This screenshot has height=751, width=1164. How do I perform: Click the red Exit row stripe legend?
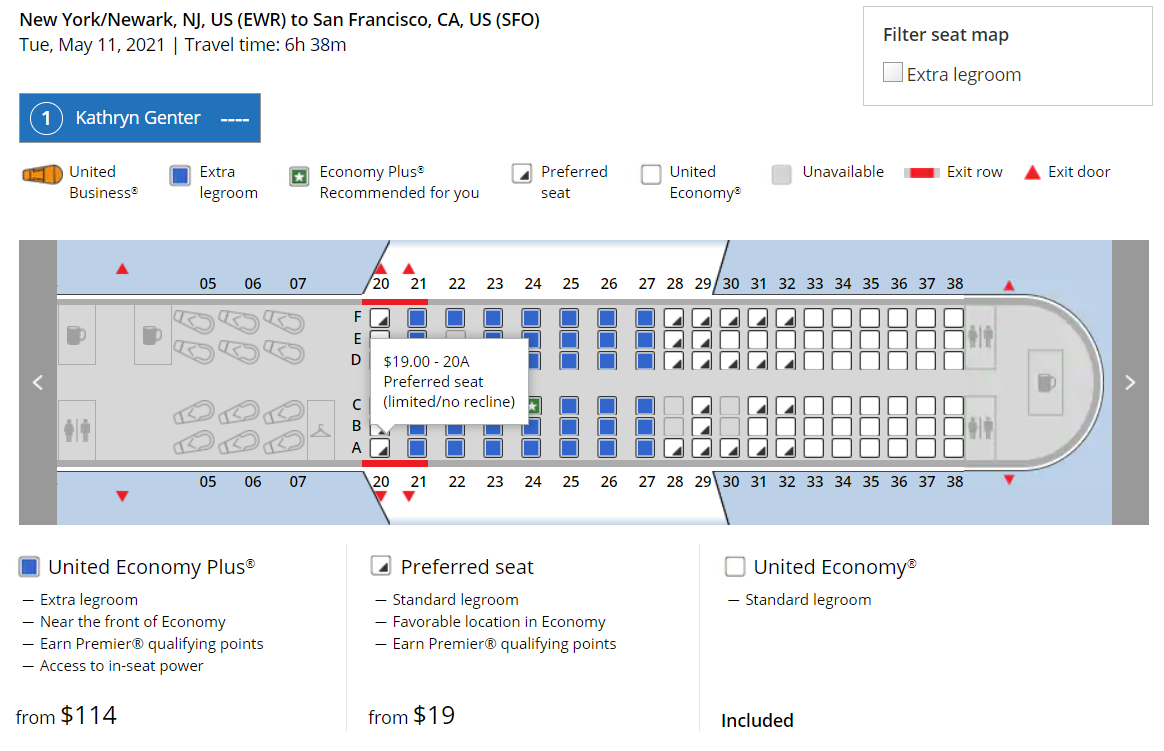pos(922,171)
